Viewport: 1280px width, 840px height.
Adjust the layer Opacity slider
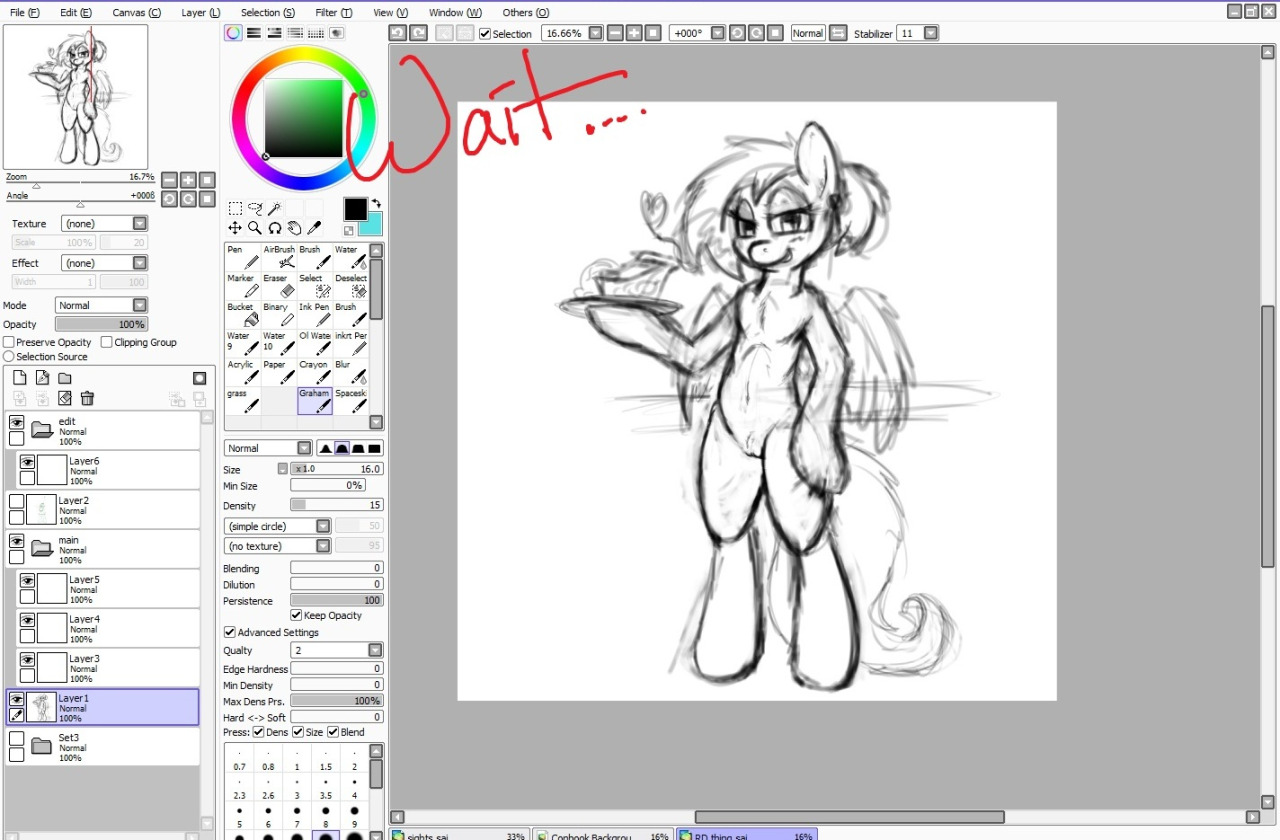pyautogui.click(x=101, y=324)
